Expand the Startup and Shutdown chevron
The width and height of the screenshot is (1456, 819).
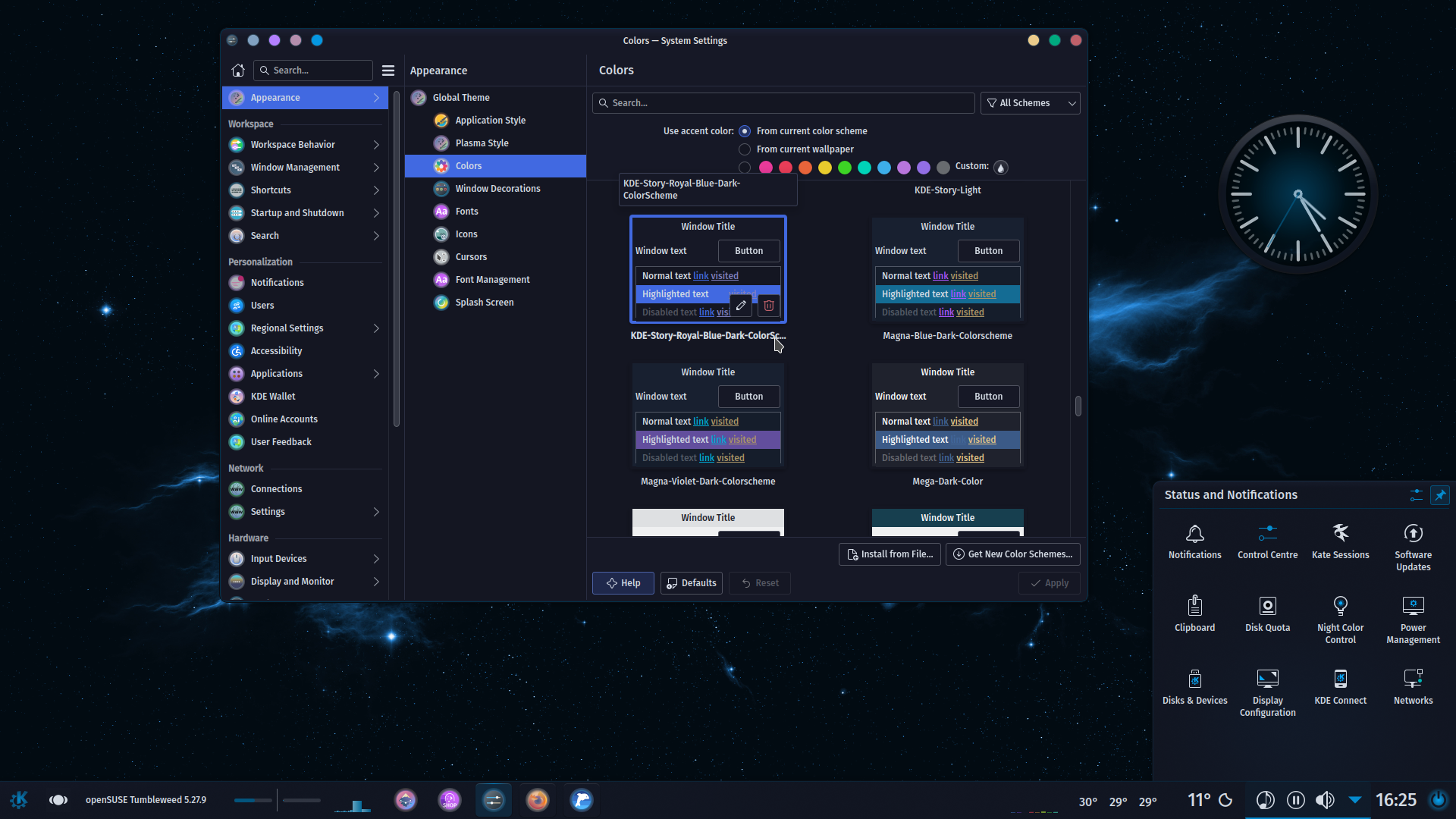pos(376,213)
